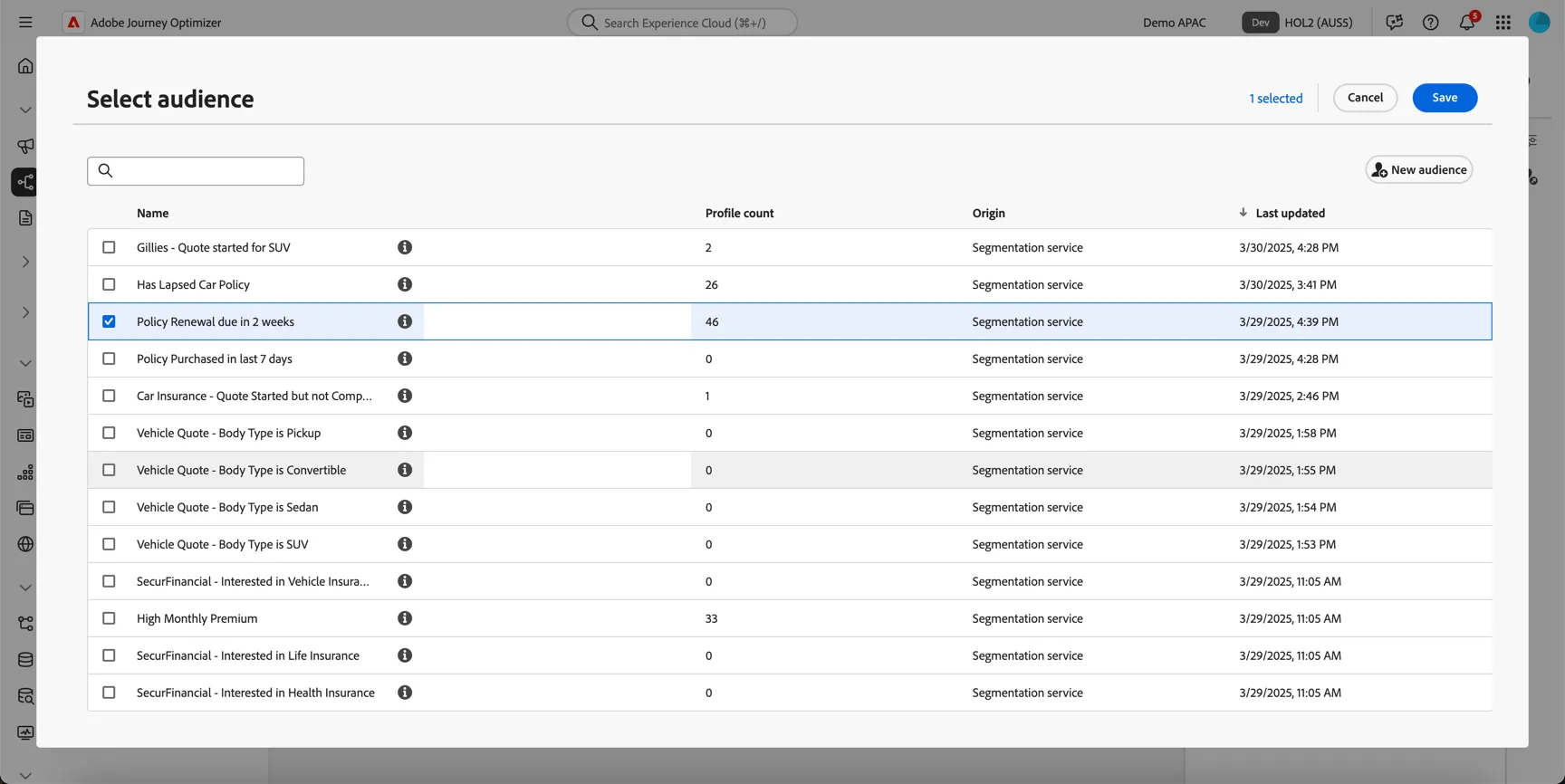Cancel the Select audience dialog
Image resolution: width=1565 pixels, height=784 pixels.
tap(1365, 98)
